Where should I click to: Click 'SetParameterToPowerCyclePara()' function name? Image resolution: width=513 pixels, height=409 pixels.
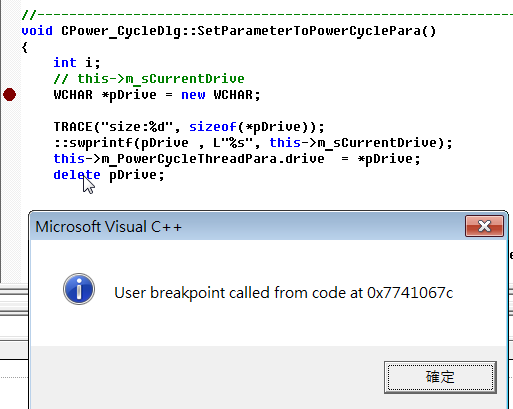tap(317, 31)
